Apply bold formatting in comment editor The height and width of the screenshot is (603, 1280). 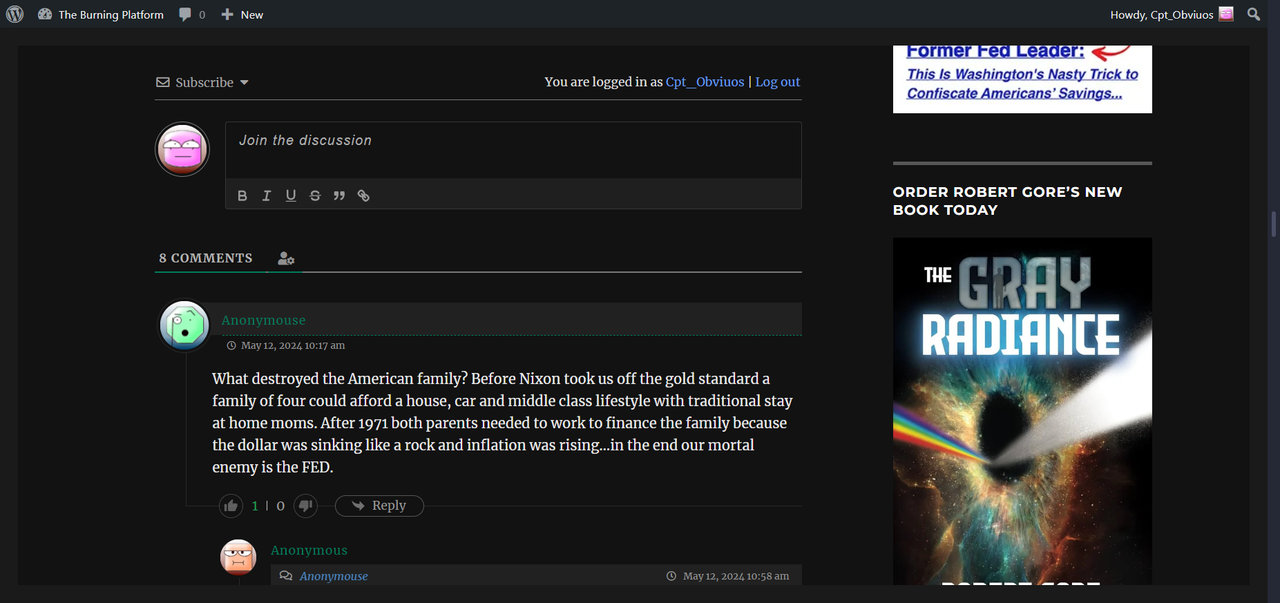(x=242, y=196)
